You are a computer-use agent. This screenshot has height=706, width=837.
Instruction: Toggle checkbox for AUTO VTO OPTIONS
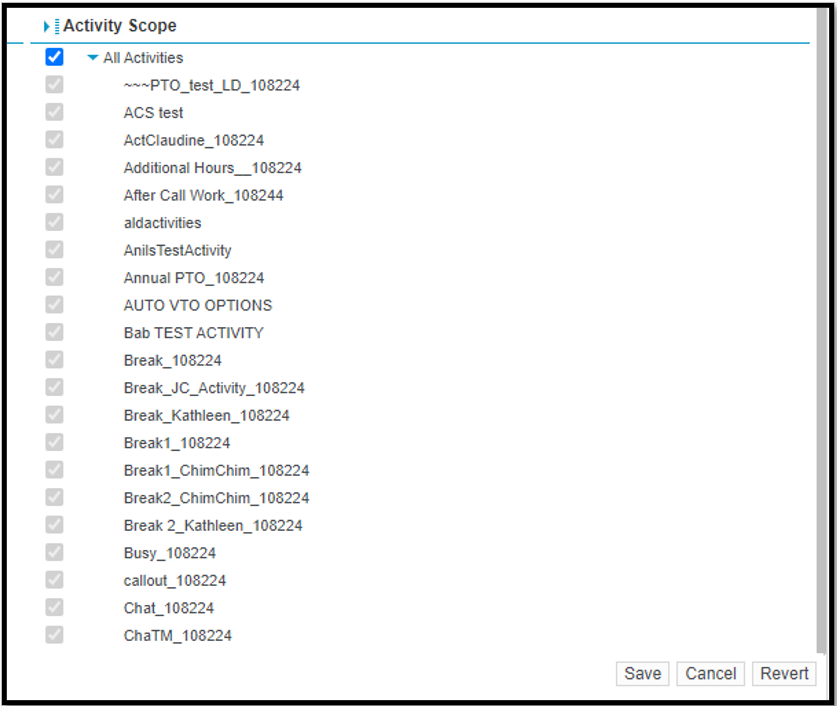click(54, 305)
